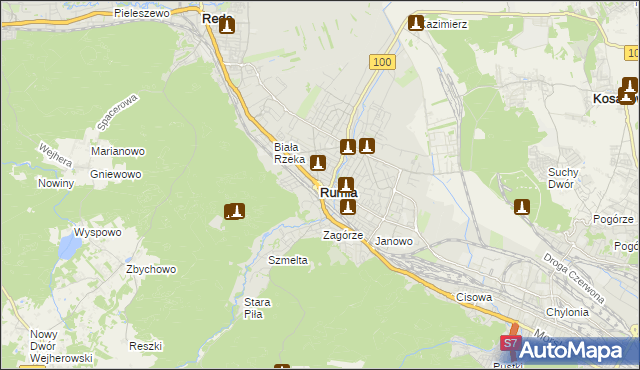The image size is (640, 370).
Task: Click the Chylonia district label
Action: (x=567, y=312)
